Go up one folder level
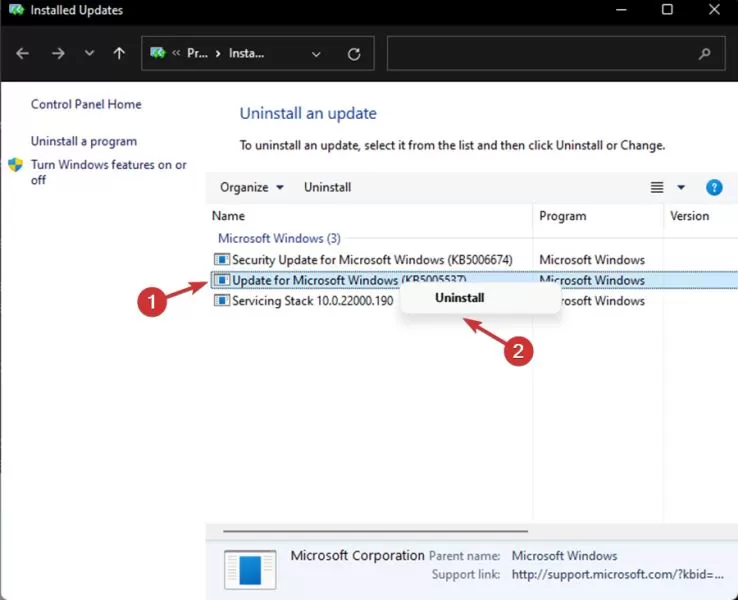 tap(119, 53)
